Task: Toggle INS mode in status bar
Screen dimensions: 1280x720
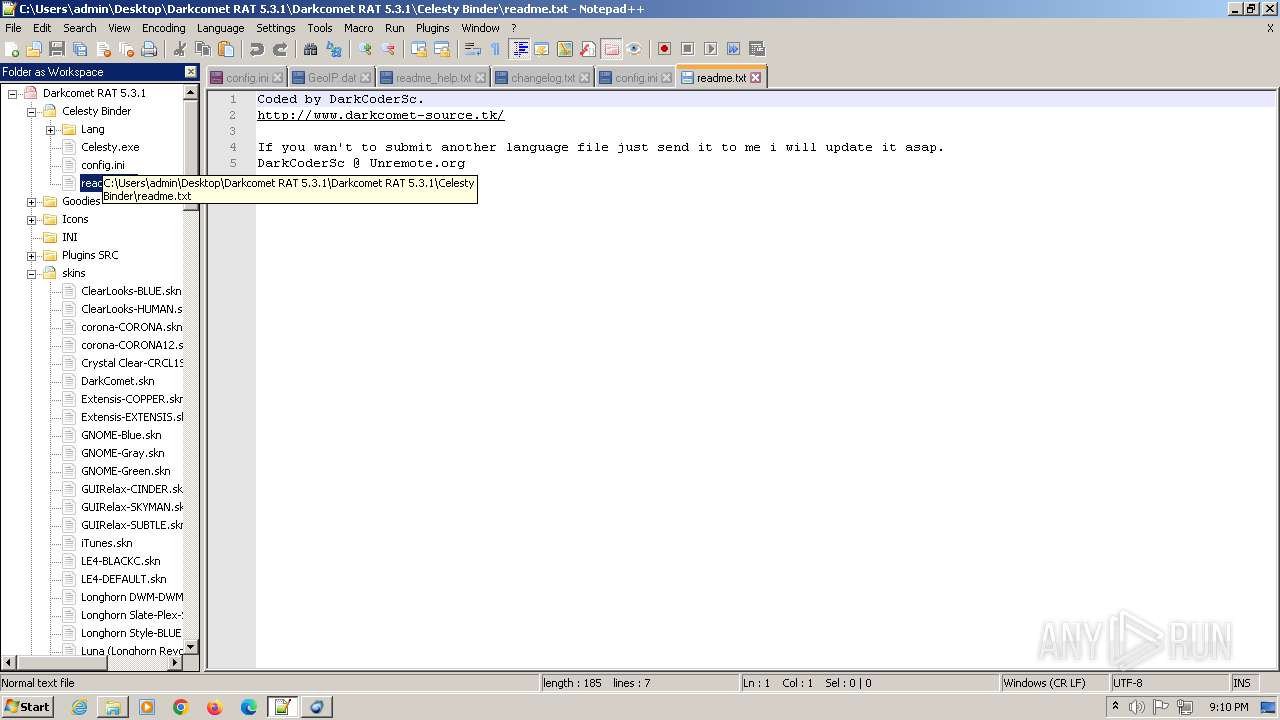Action: click(1241, 683)
